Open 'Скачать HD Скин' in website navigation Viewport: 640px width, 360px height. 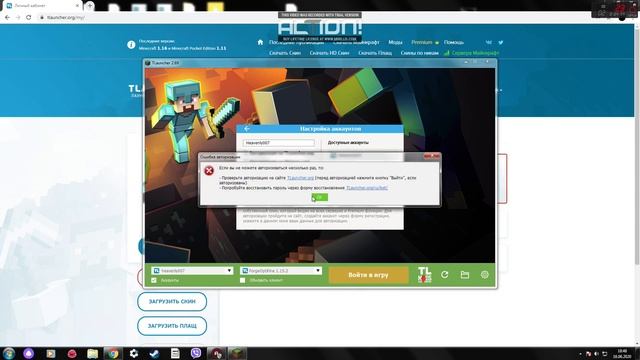[329, 53]
